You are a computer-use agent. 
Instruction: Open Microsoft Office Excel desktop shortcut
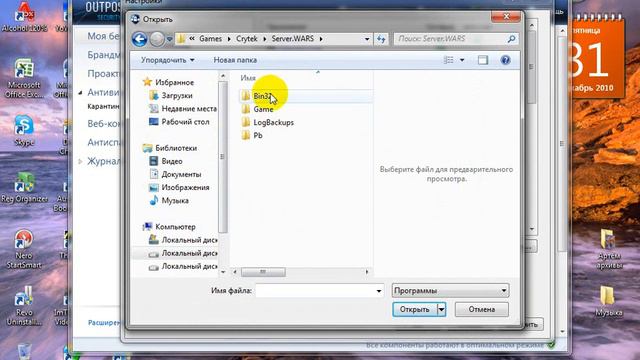pos(24,79)
